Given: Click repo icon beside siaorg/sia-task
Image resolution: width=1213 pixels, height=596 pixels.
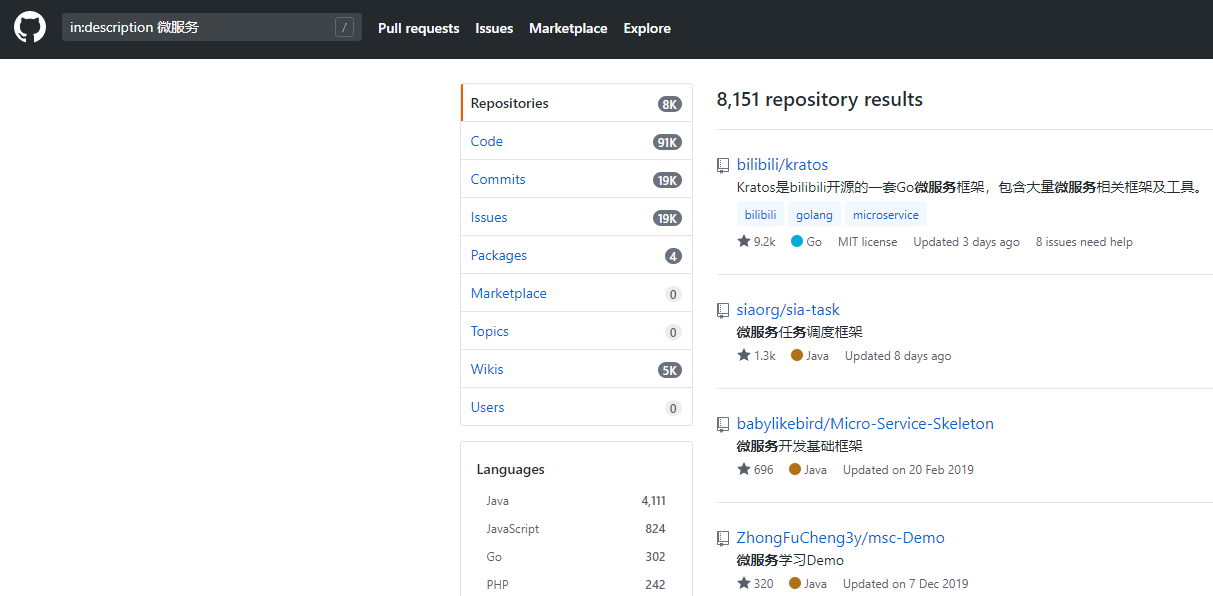Looking at the screenshot, I should tap(723, 310).
